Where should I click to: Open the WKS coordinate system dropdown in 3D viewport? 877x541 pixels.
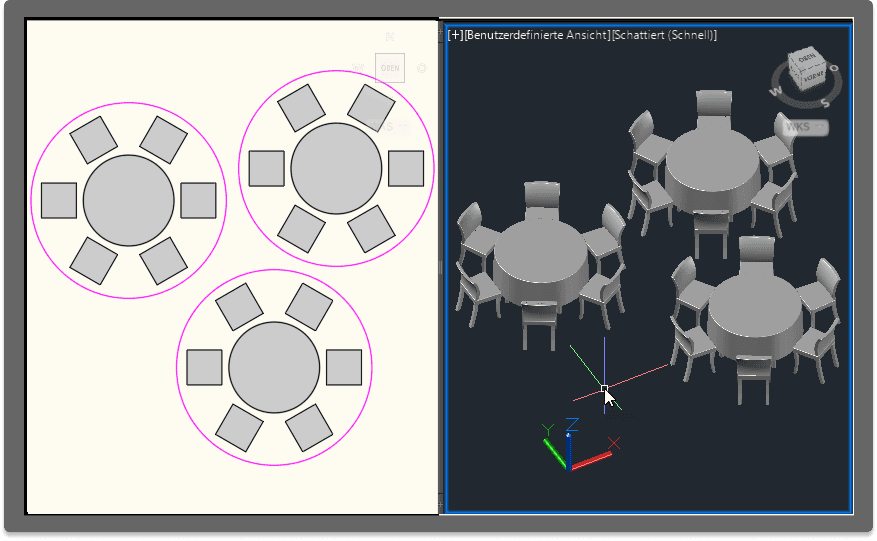tap(800, 127)
